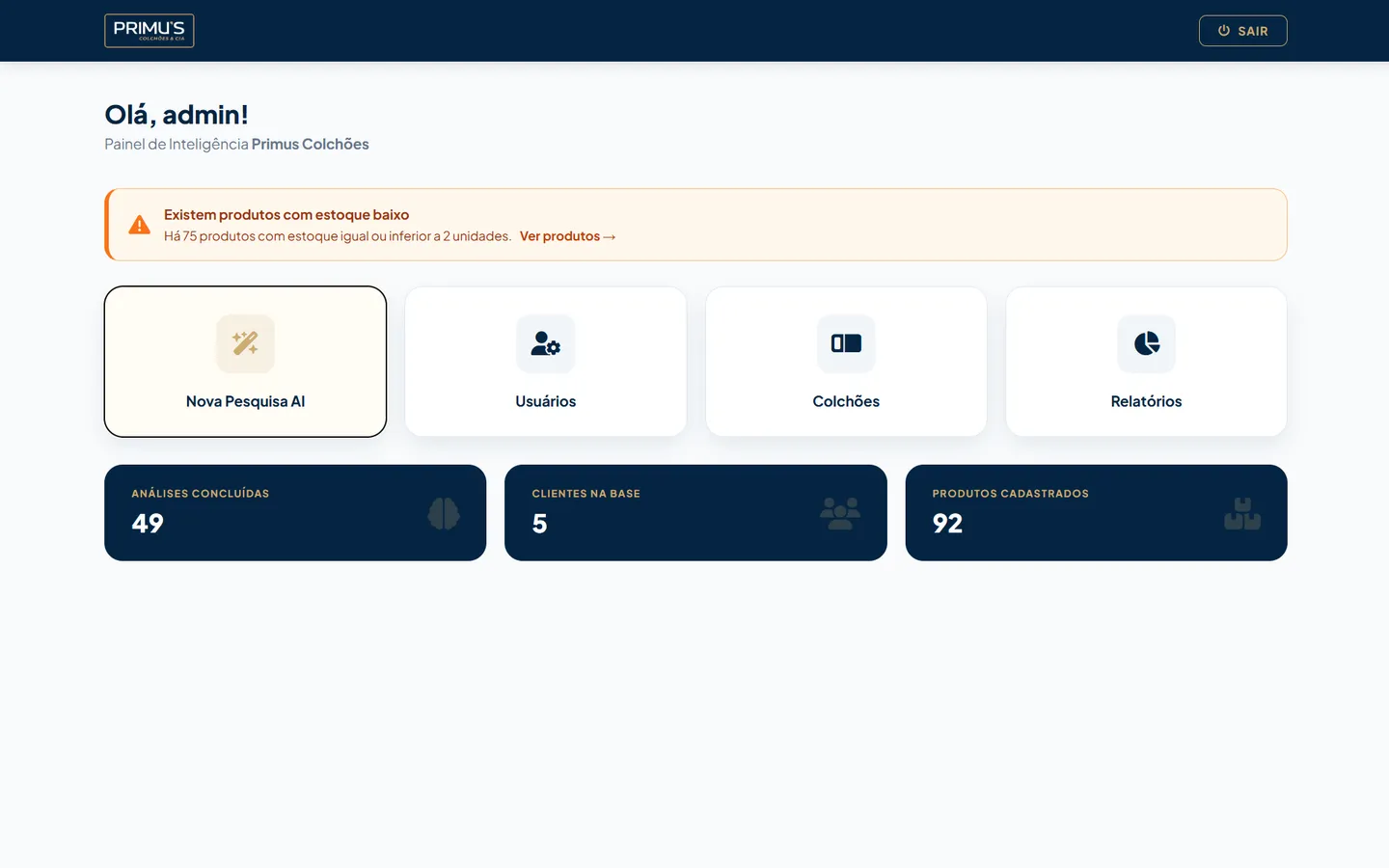Click the boxes icon in Produtos card
This screenshot has height=868, width=1389.
pos(1242,513)
